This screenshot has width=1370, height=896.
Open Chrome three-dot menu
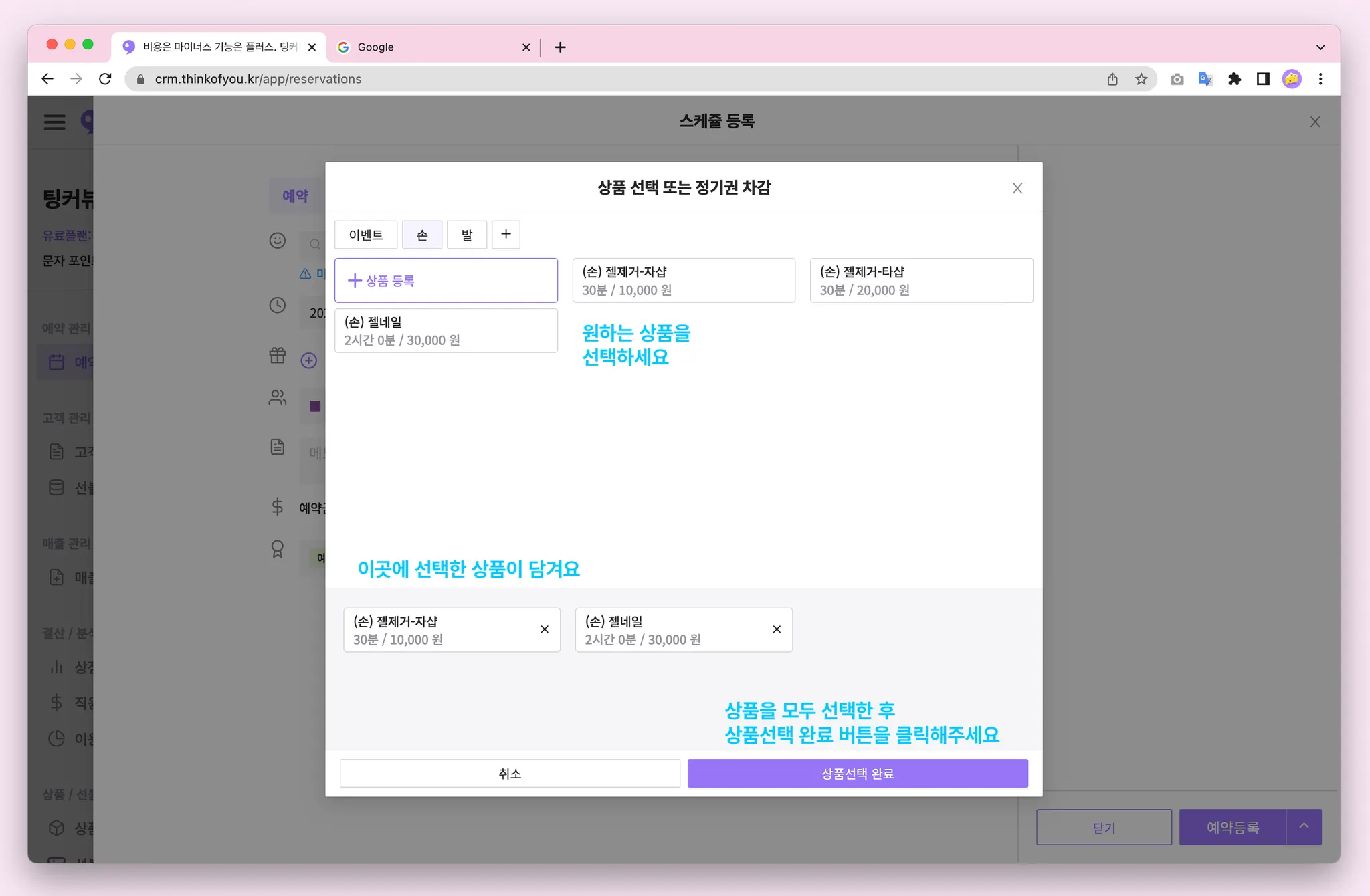(1320, 79)
